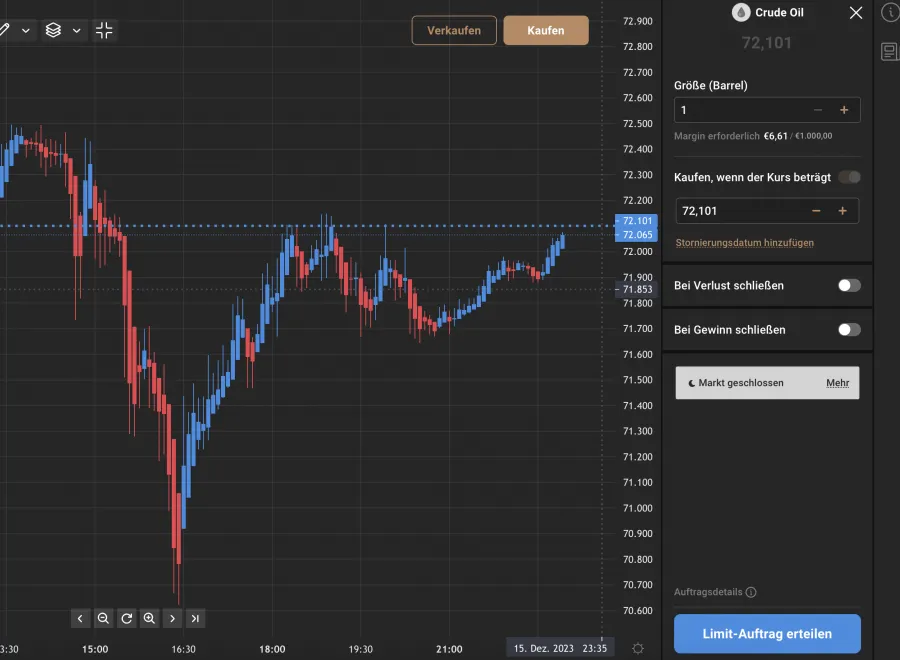Open the layers icon dropdown chevron
Screen dimensions: 900x660
pos(76,30)
